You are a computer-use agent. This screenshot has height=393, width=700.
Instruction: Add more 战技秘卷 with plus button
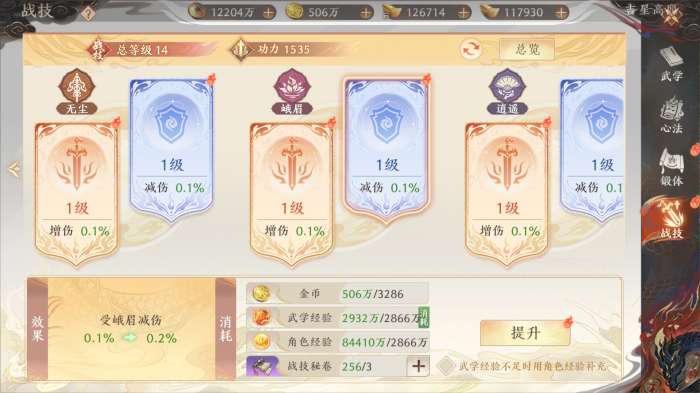pyautogui.click(x=418, y=366)
